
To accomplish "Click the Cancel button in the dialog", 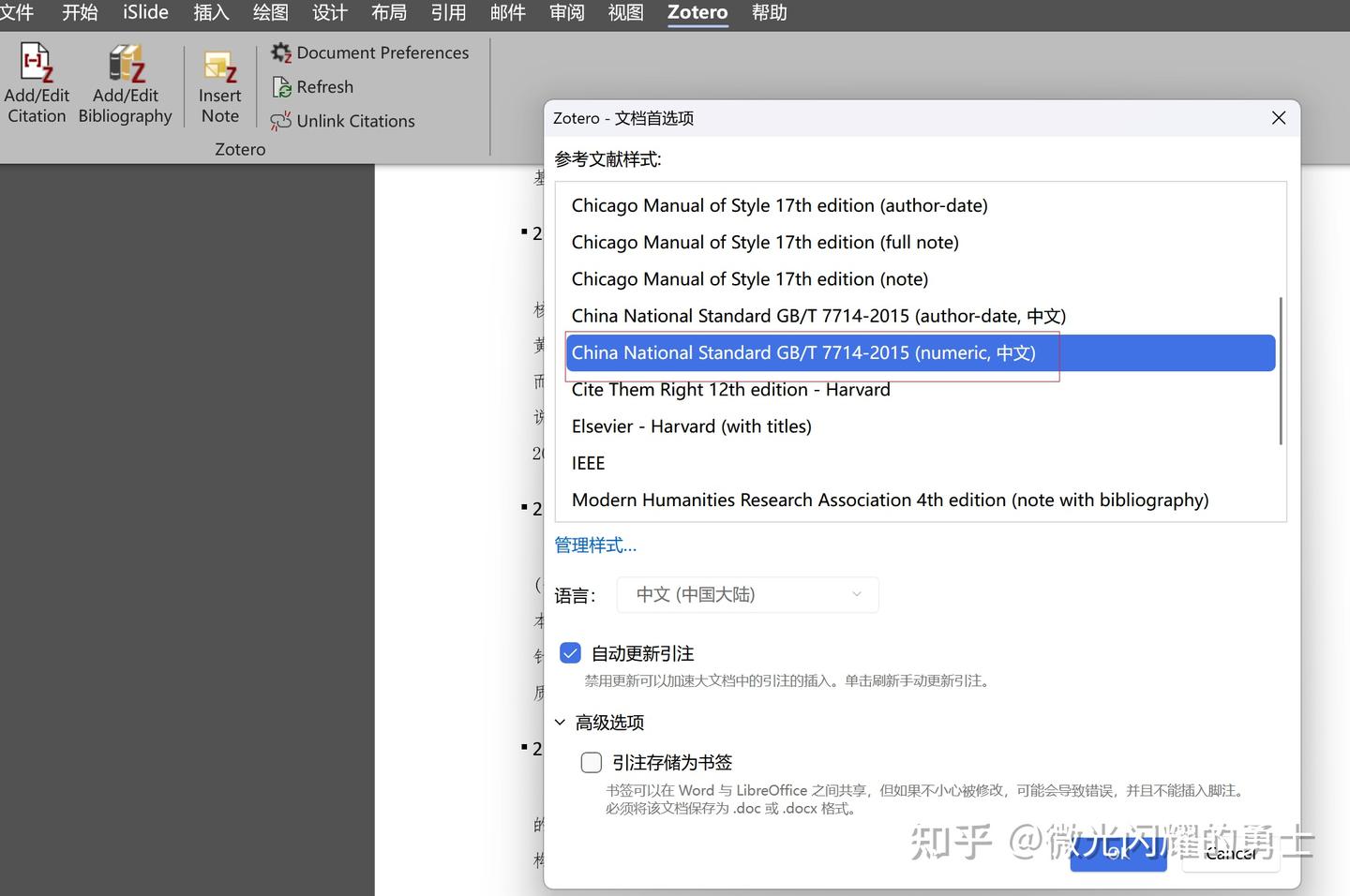I will coord(1231,853).
